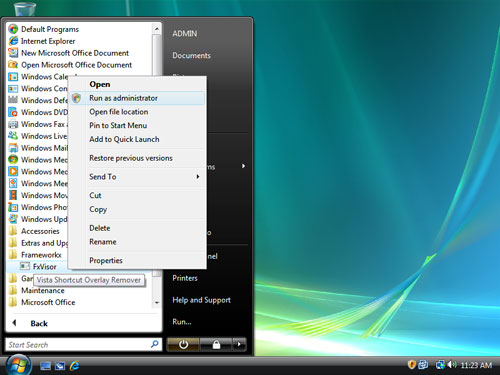The height and width of the screenshot is (375, 500).
Task: Choose Open file location
Action: coord(137,112)
